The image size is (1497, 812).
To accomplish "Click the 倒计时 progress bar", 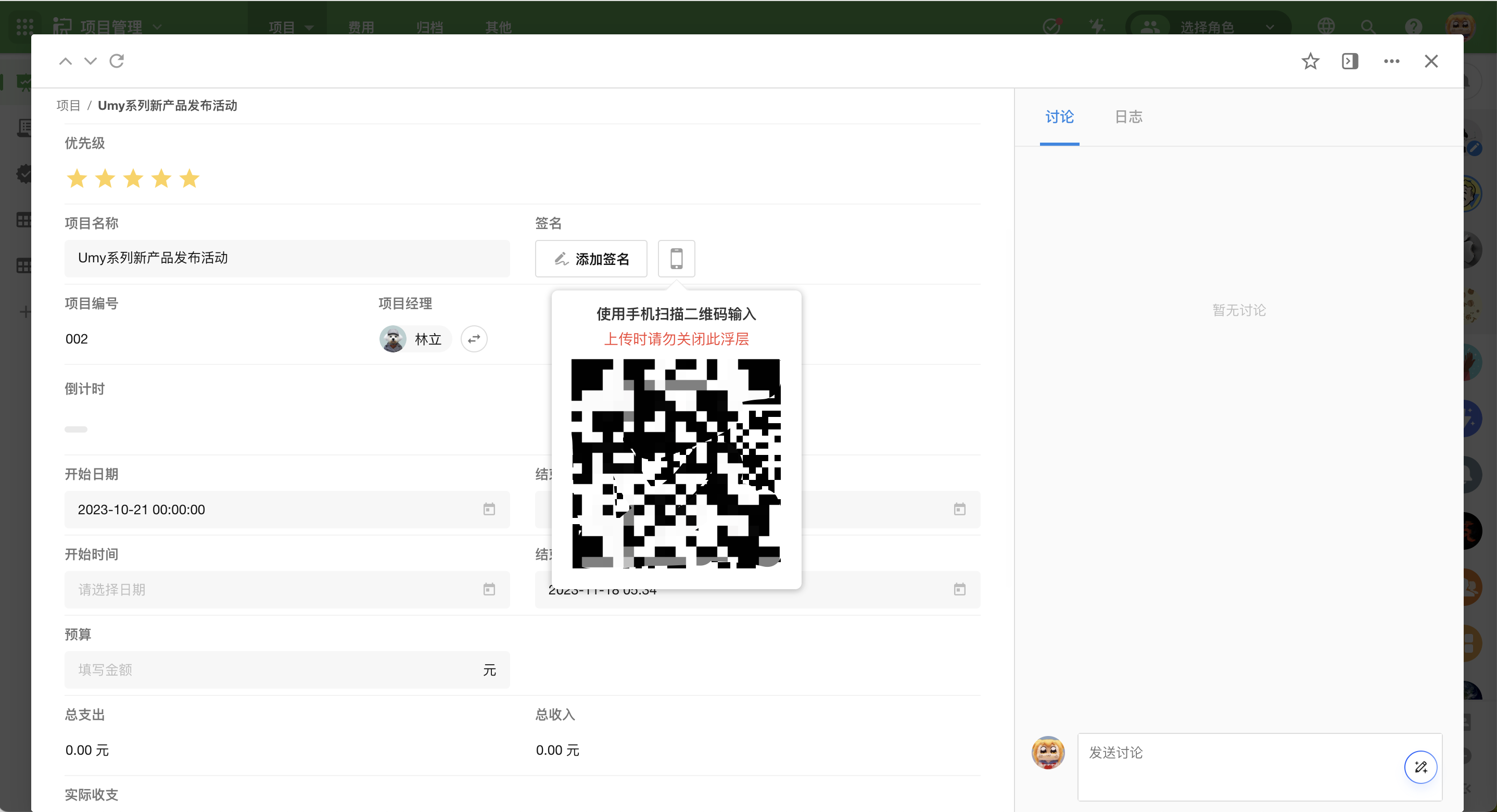I will coord(75,429).
